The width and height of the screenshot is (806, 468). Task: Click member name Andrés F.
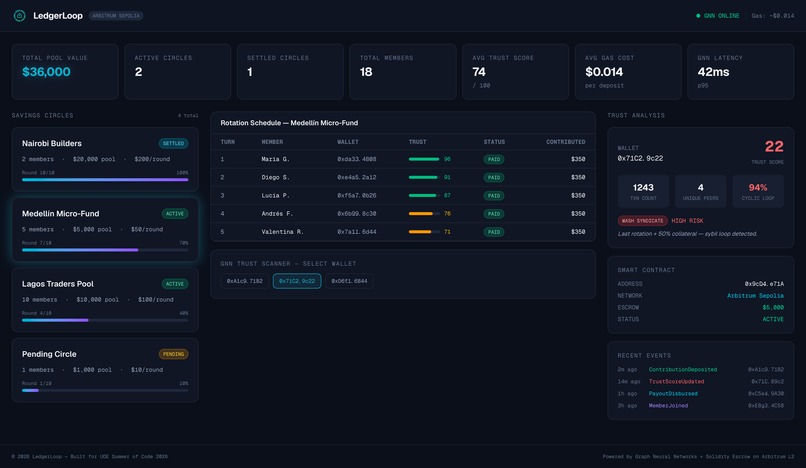click(x=277, y=213)
